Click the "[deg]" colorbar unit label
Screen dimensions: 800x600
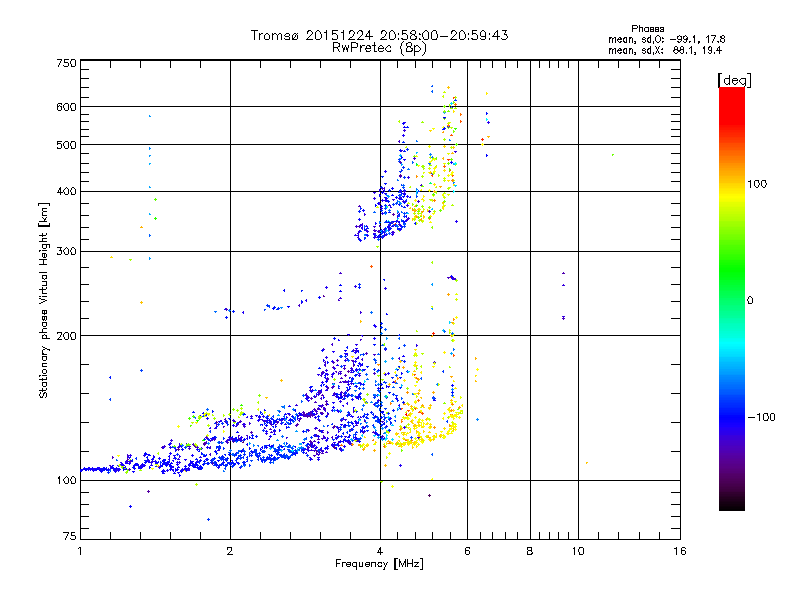[x=734, y=80]
